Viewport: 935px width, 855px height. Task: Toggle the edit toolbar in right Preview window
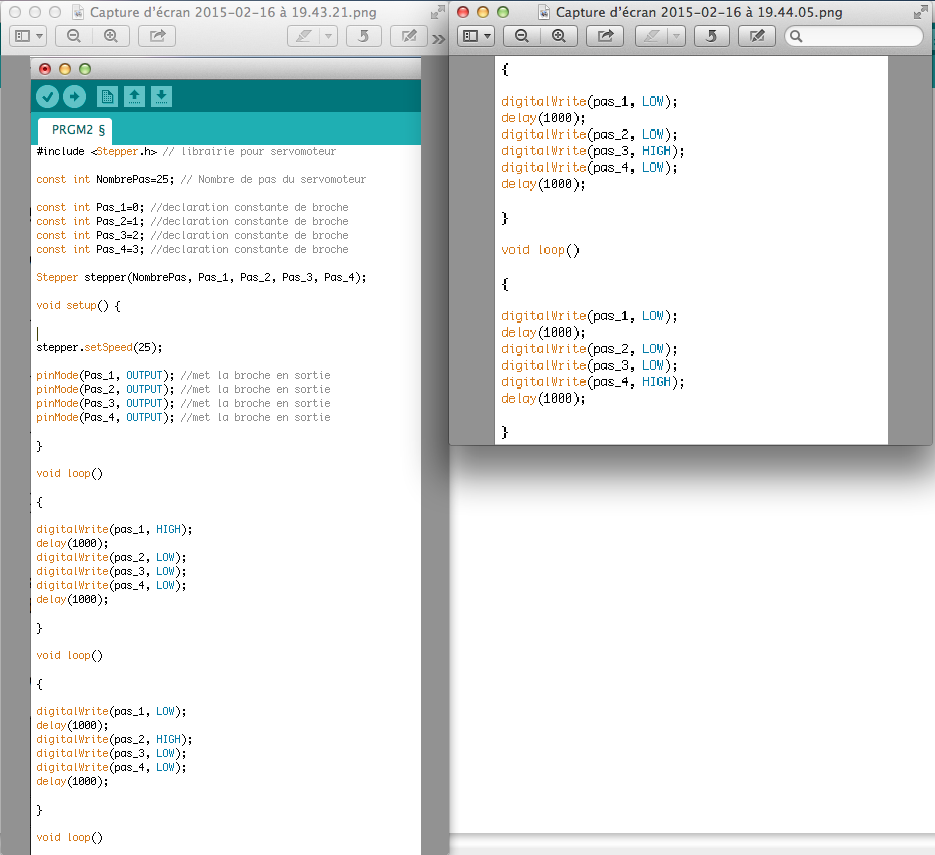[757, 36]
